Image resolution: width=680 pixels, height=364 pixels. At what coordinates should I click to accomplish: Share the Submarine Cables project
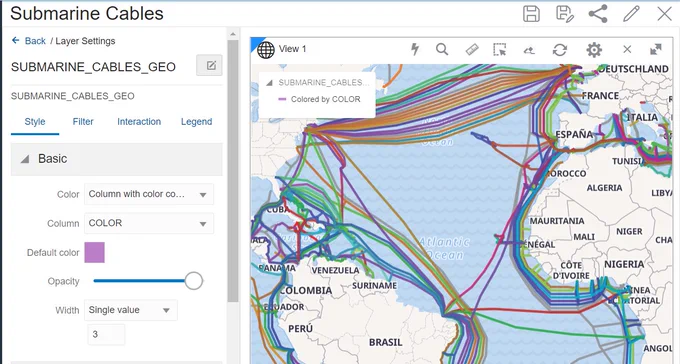click(x=598, y=14)
